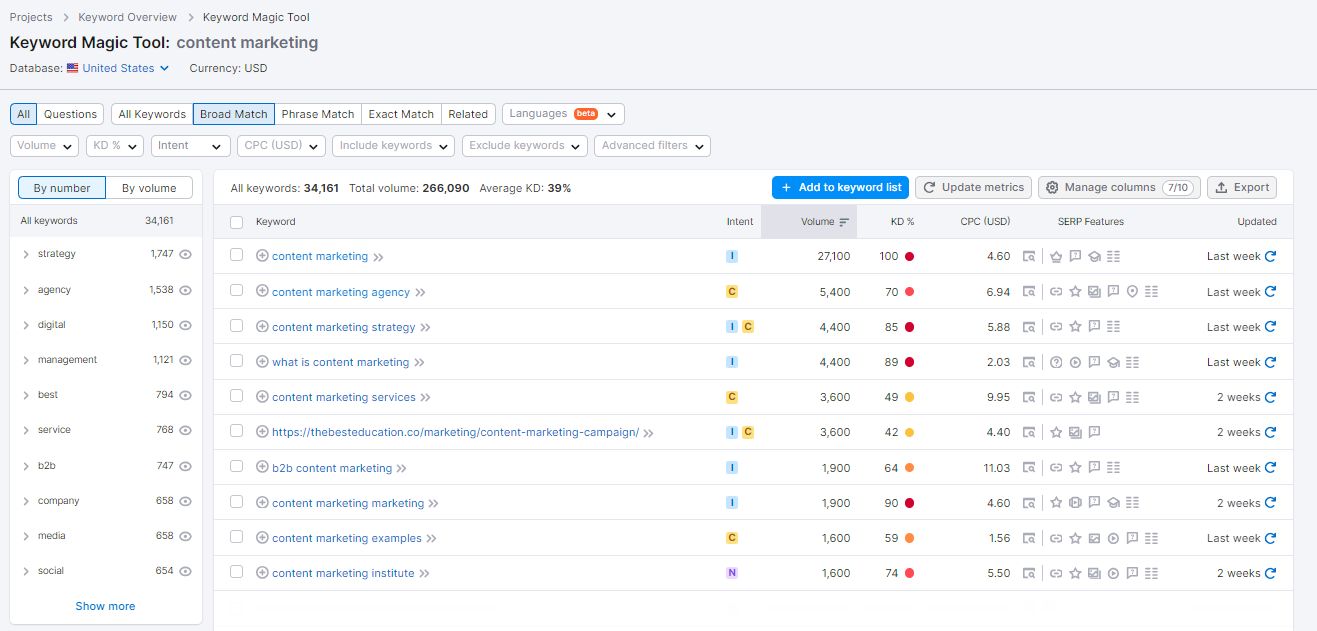The width and height of the screenshot is (1317, 631).
Task: Toggle eye icon for digital group
Action: point(185,325)
